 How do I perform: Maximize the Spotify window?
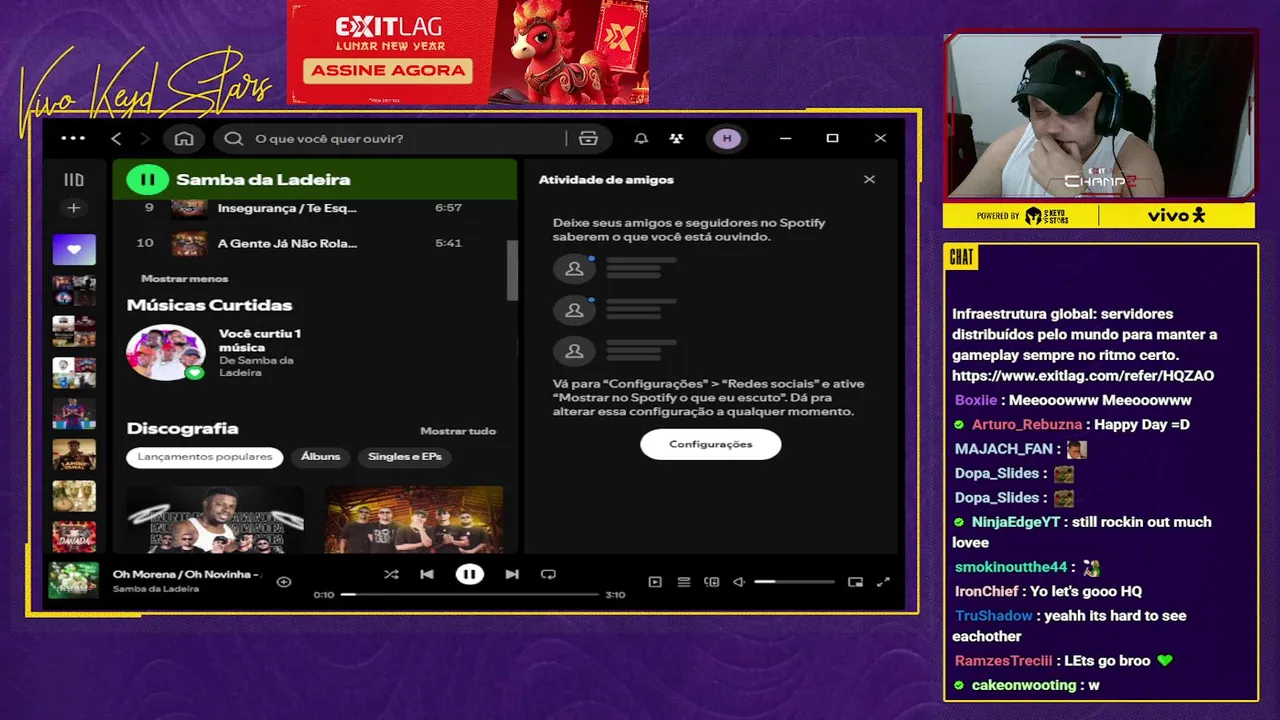(832, 138)
